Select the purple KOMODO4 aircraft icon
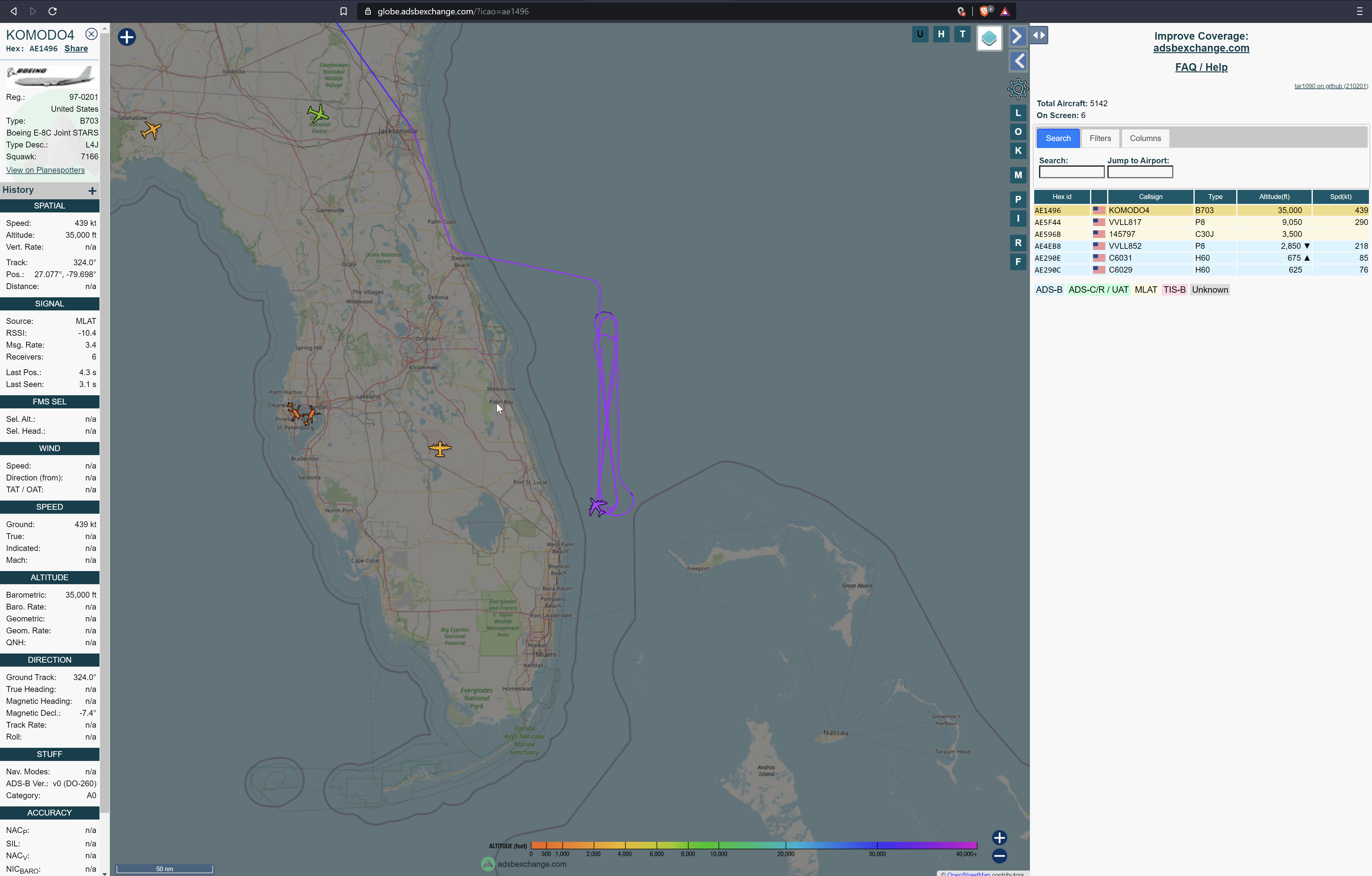Viewport: 1372px width, 876px height. tap(598, 506)
